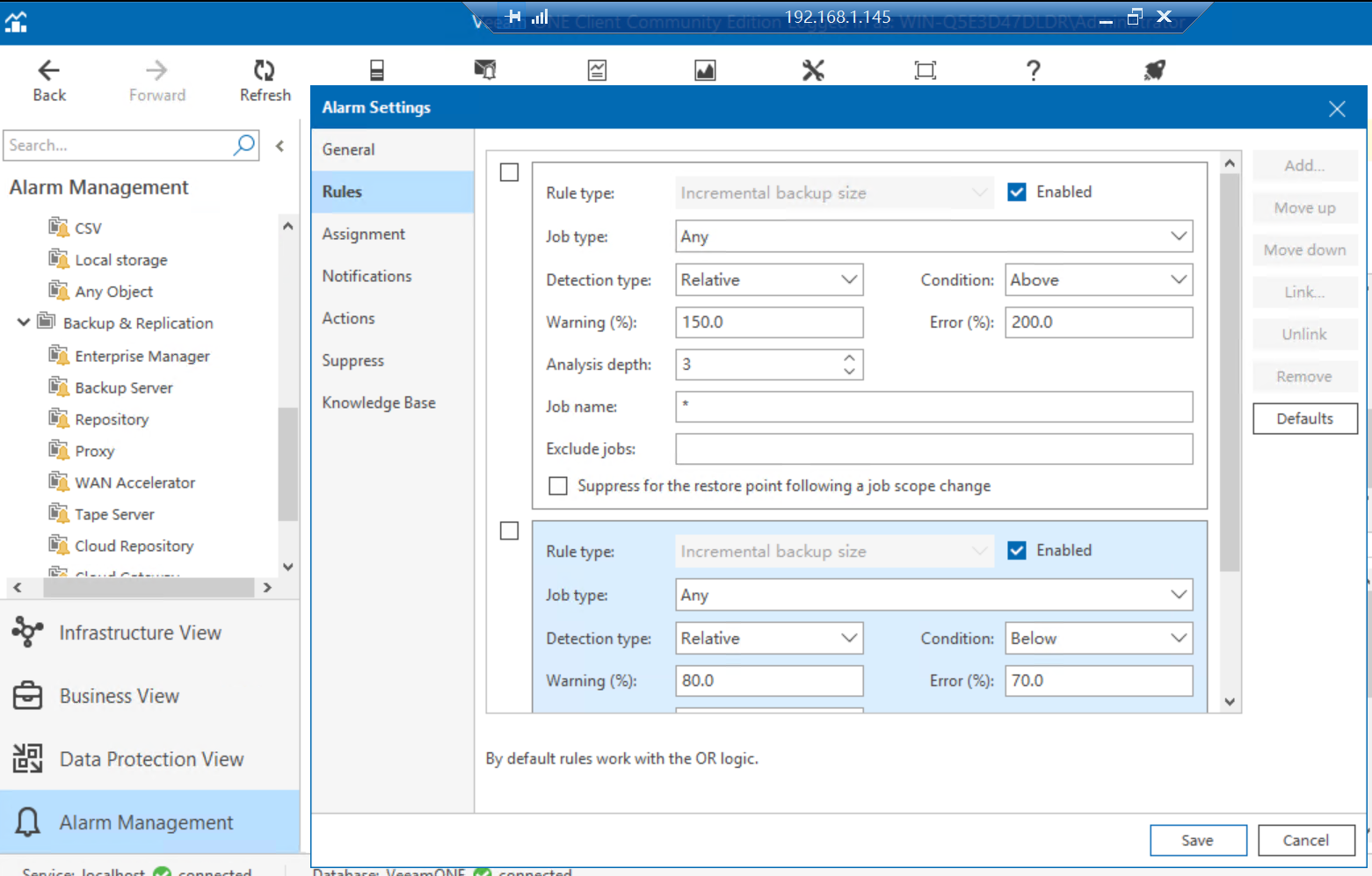Click the Cloud Repository alarm icon

coord(59,545)
